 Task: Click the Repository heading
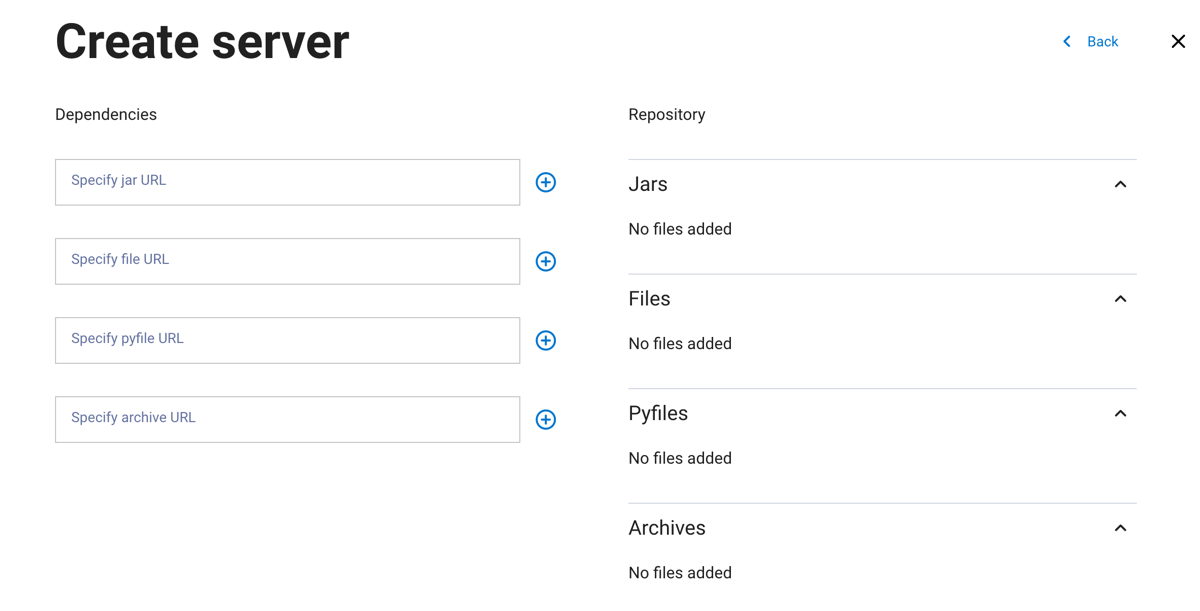click(x=666, y=114)
